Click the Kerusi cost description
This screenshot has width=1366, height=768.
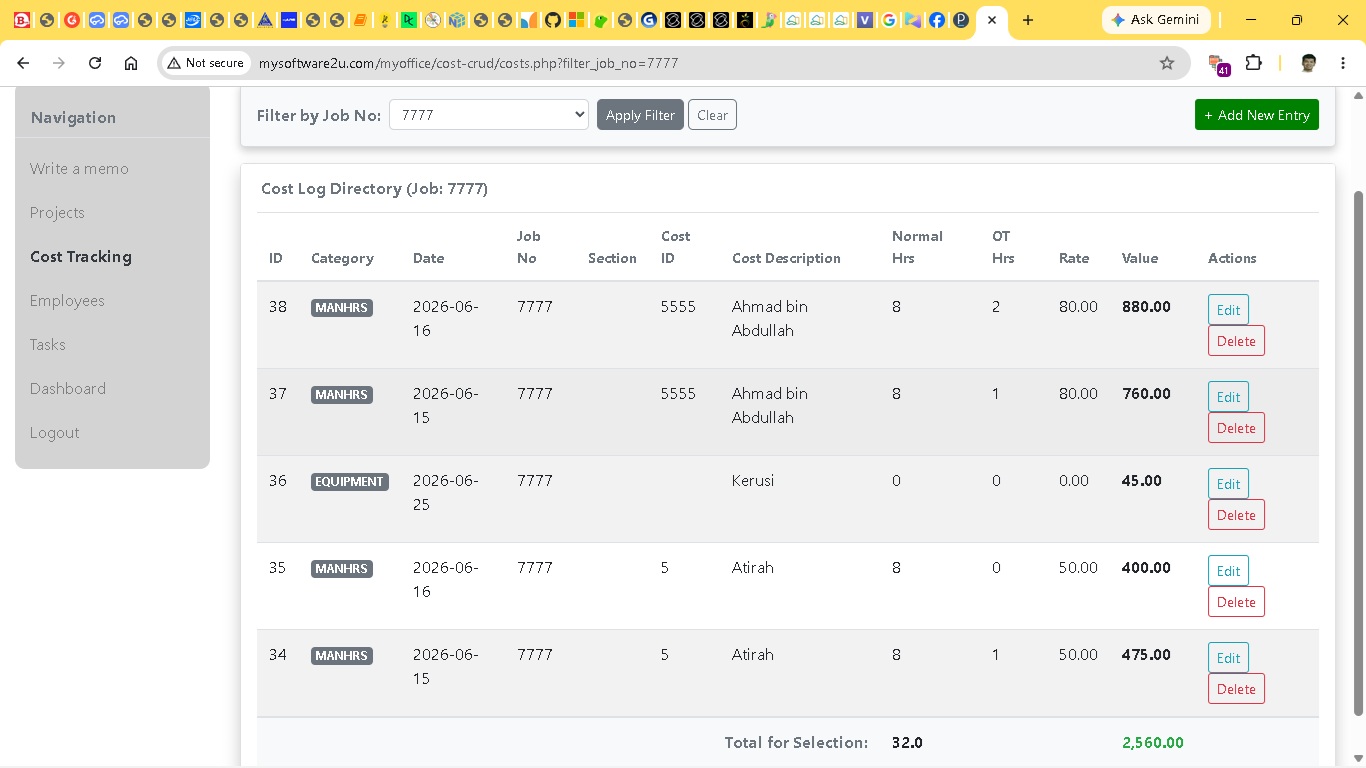click(x=753, y=481)
